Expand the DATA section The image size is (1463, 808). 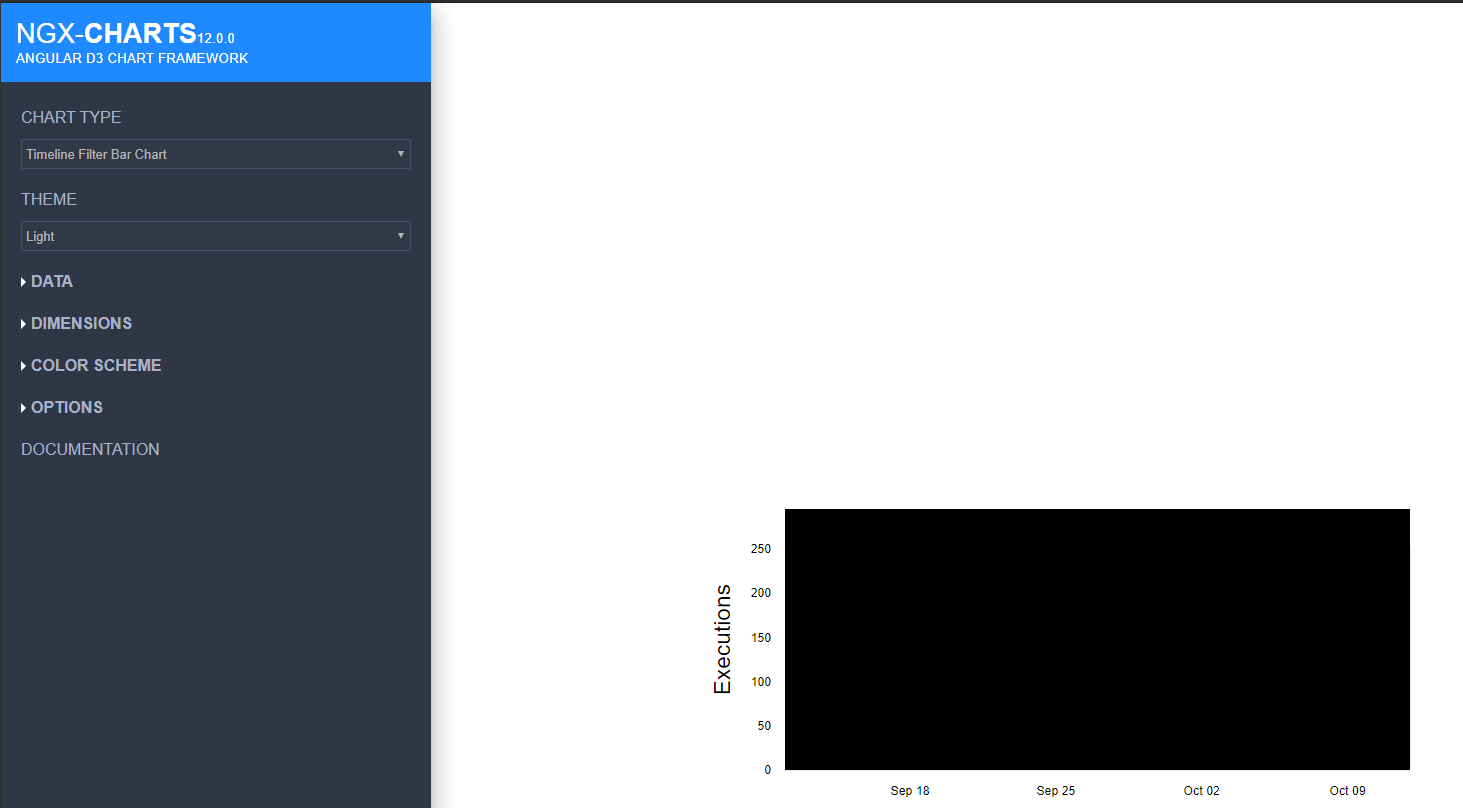(x=51, y=281)
